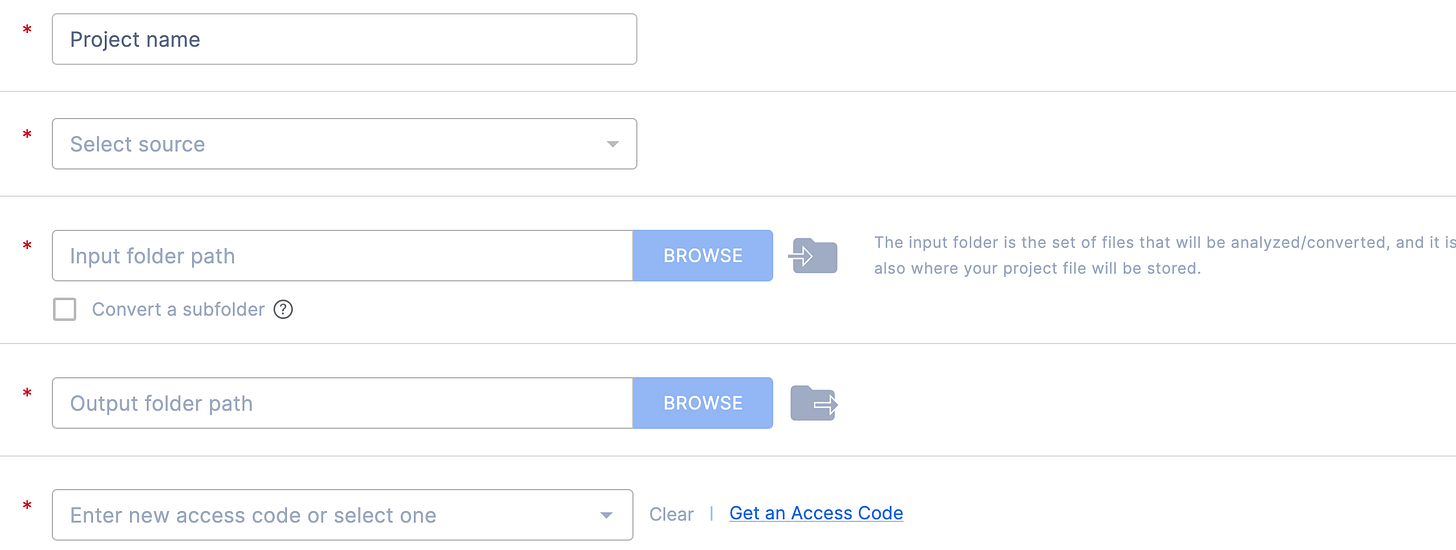Screen dimensions: 1456x550
Task: Expand the Select source dropdown arrow
Action: coord(613,145)
